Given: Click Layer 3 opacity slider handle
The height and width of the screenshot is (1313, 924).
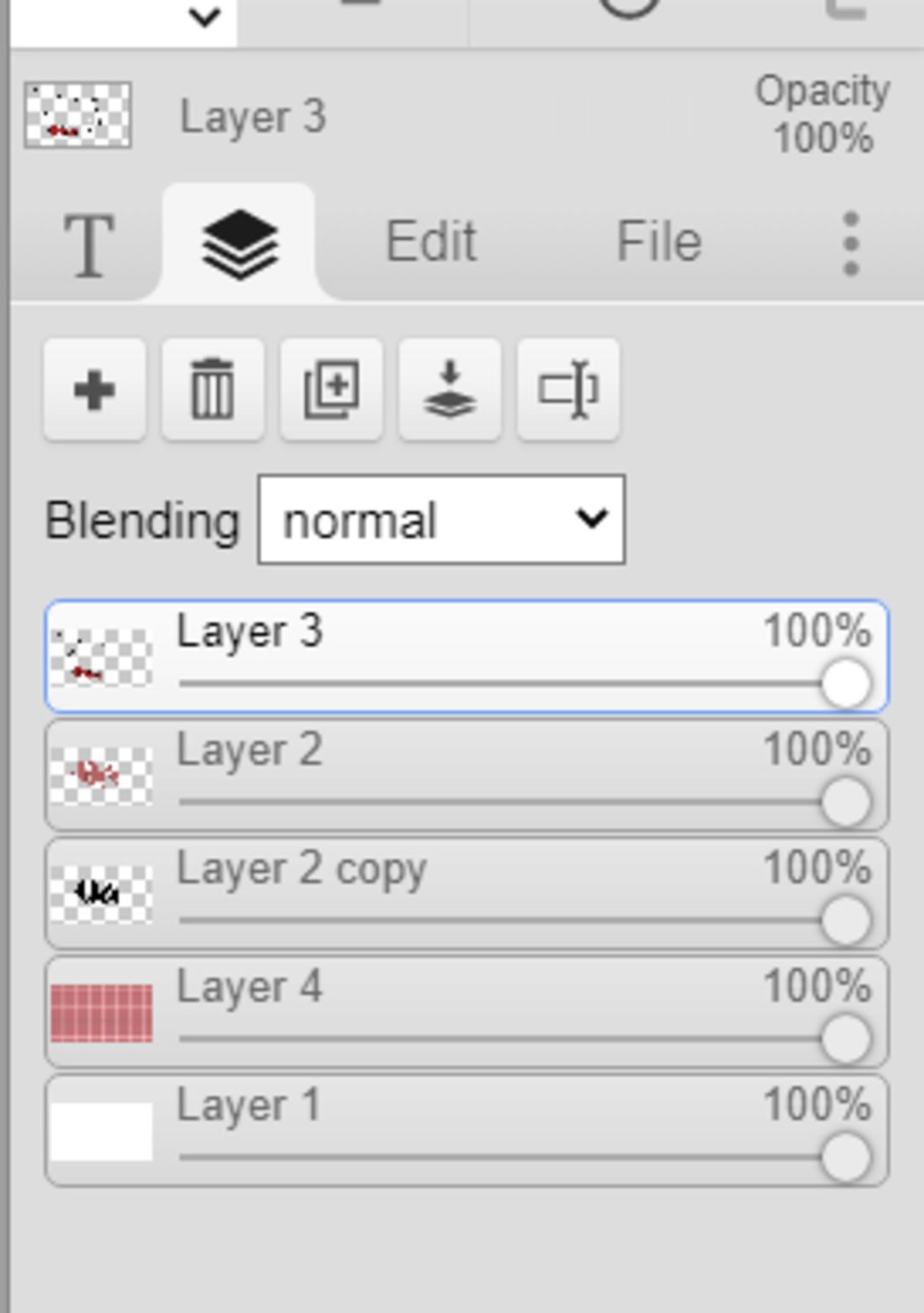Looking at the screenshot, I should [845, 683].
